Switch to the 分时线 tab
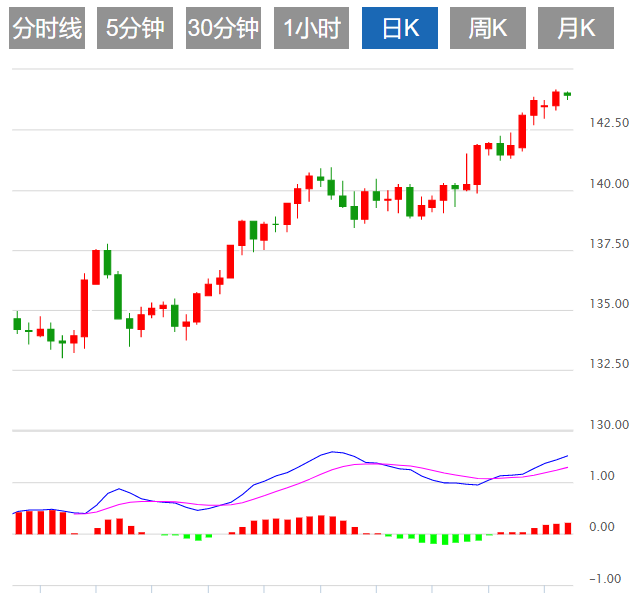 tap(47, 29)
